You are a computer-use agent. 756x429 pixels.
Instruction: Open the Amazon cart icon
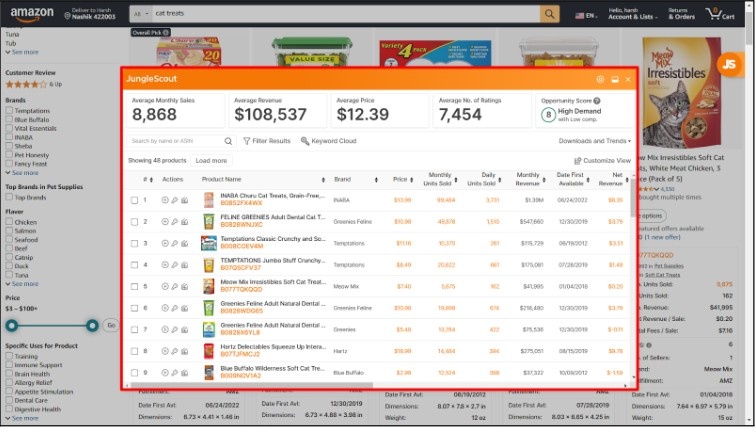point(720,13)
